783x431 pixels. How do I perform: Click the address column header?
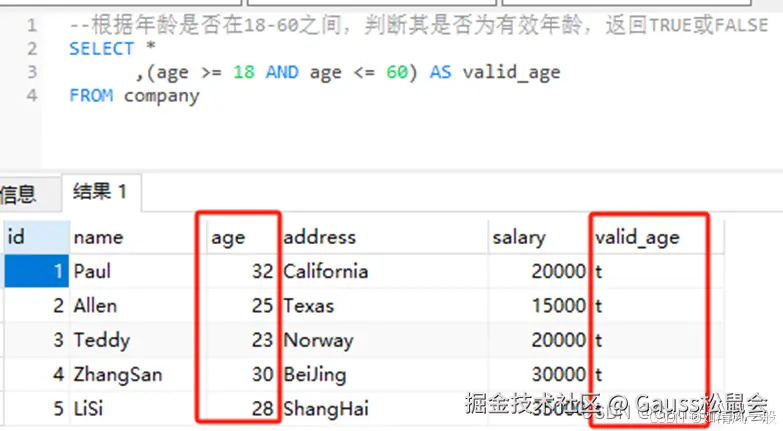pos(383,237)
